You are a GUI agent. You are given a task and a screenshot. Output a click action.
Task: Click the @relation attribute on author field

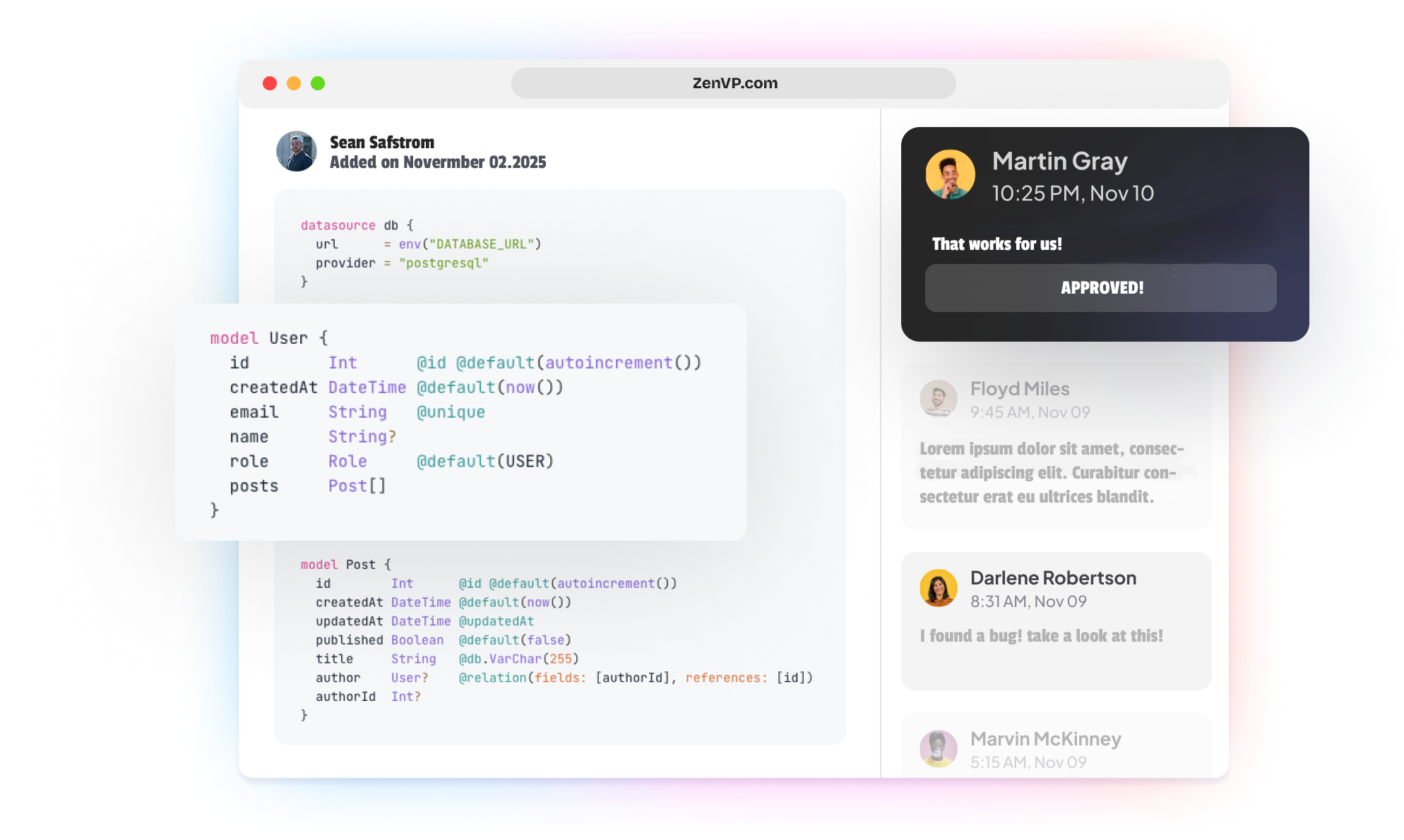point(636,678)
